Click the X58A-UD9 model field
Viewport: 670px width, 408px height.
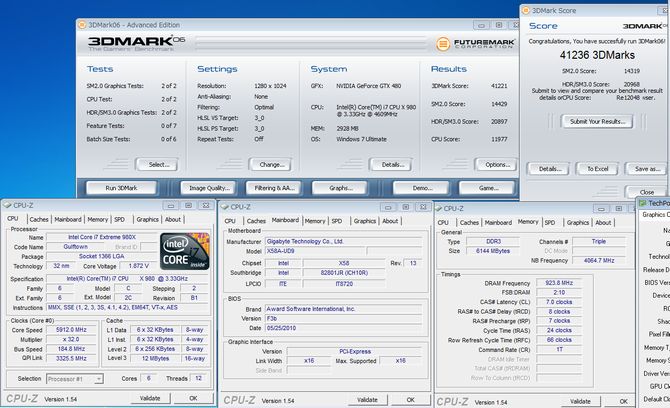(315, 251)
